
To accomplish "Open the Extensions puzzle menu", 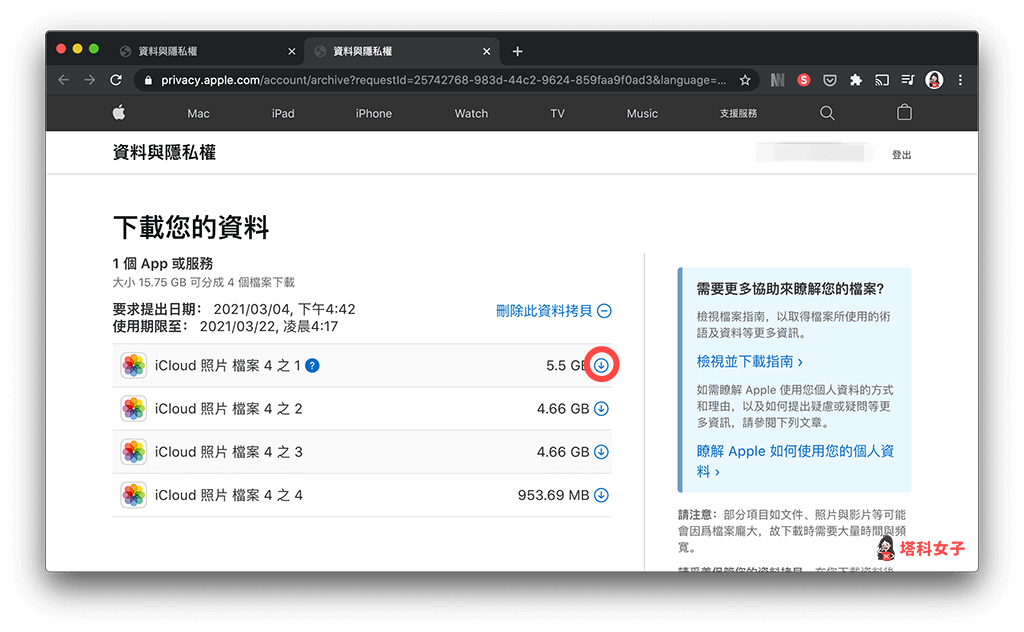I will click(x=856, y=80).
